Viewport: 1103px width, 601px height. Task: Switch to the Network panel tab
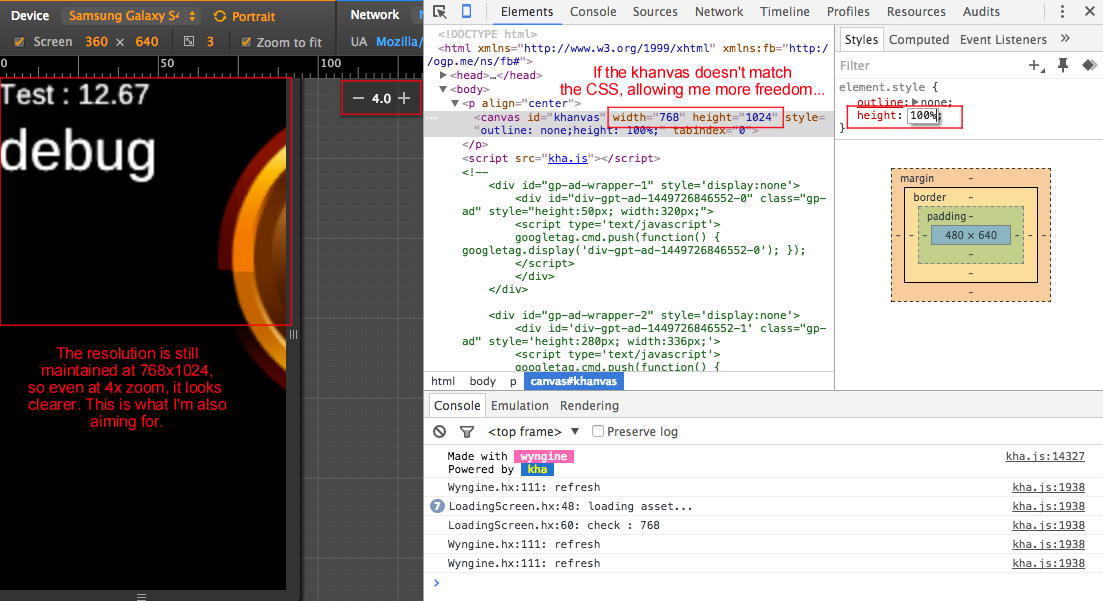(719, 11)
